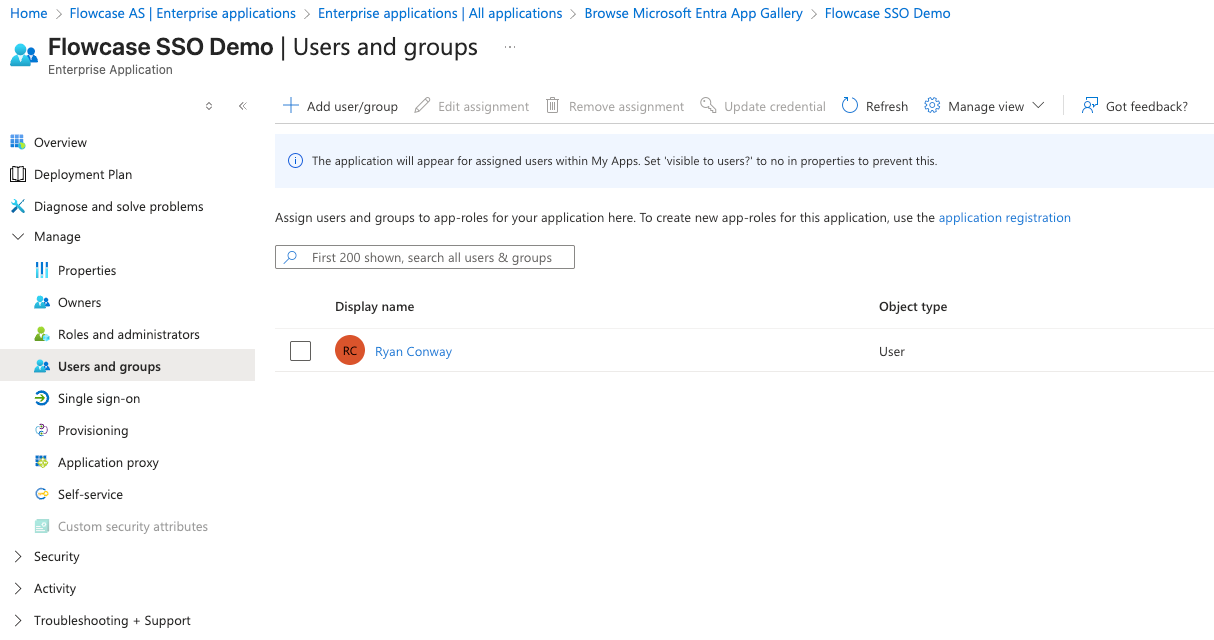Screen dimensions: 1214x640
Task: Collapse the Manage section chevron
Action: point(17,237)
